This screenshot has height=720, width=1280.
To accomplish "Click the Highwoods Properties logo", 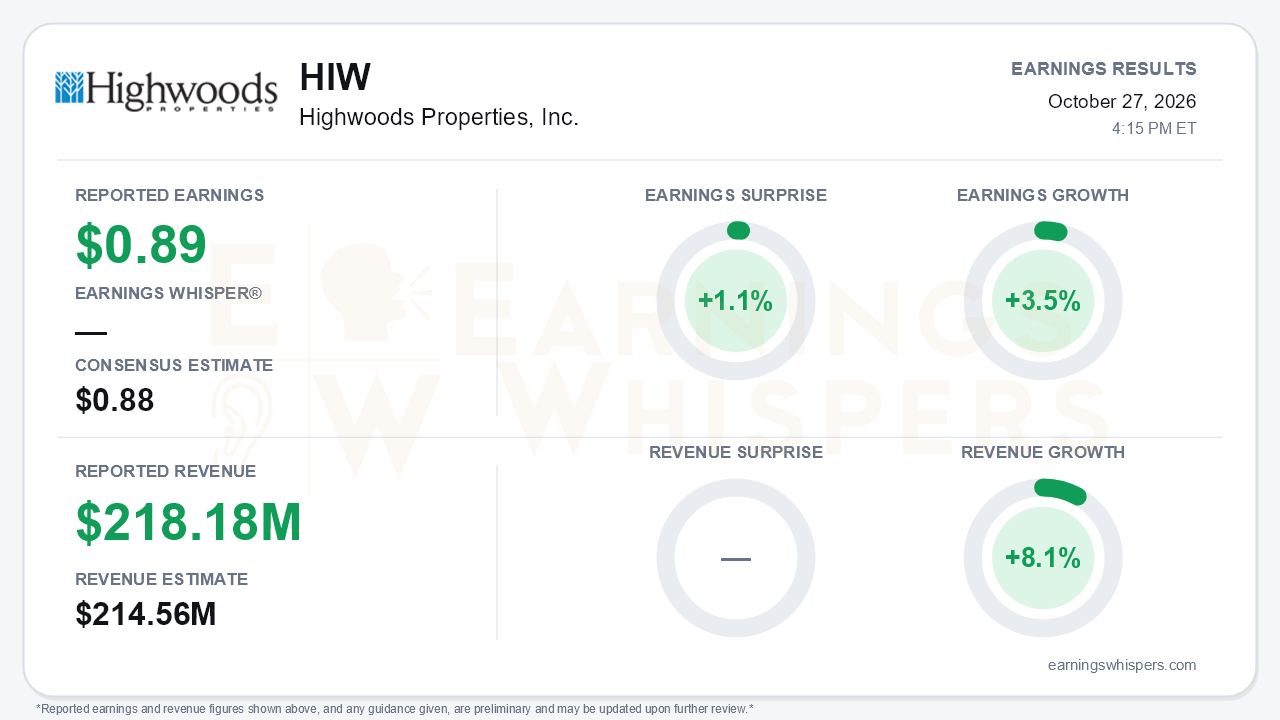I will (166, 91).
